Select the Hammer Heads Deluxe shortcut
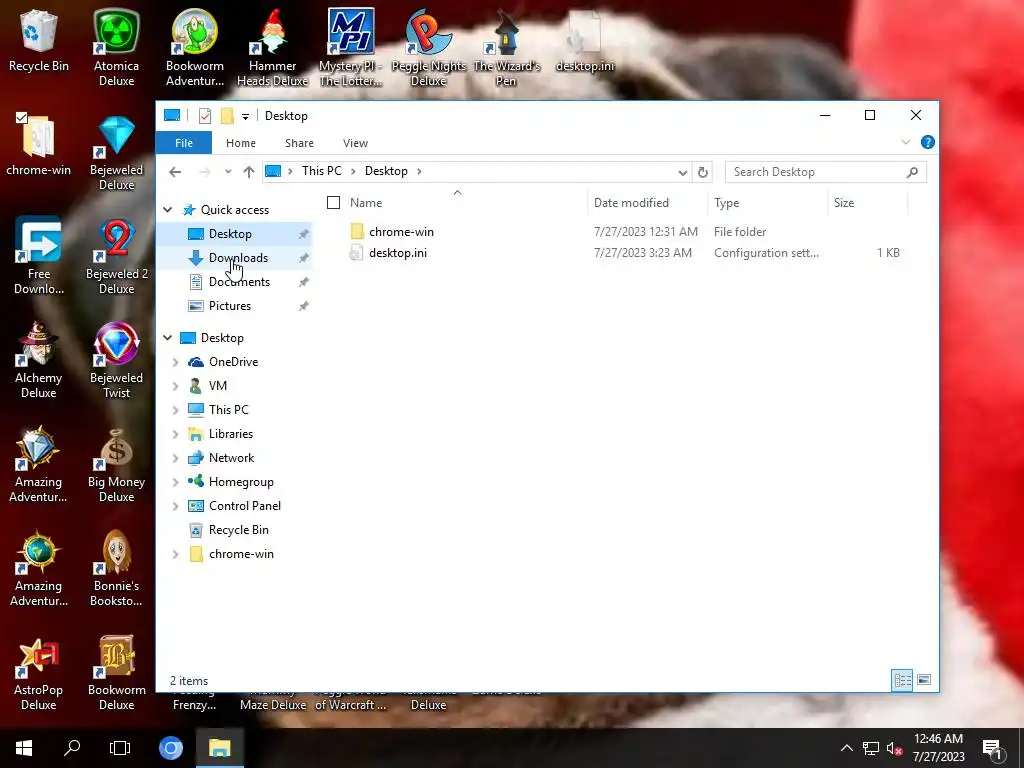 (272, 48)
